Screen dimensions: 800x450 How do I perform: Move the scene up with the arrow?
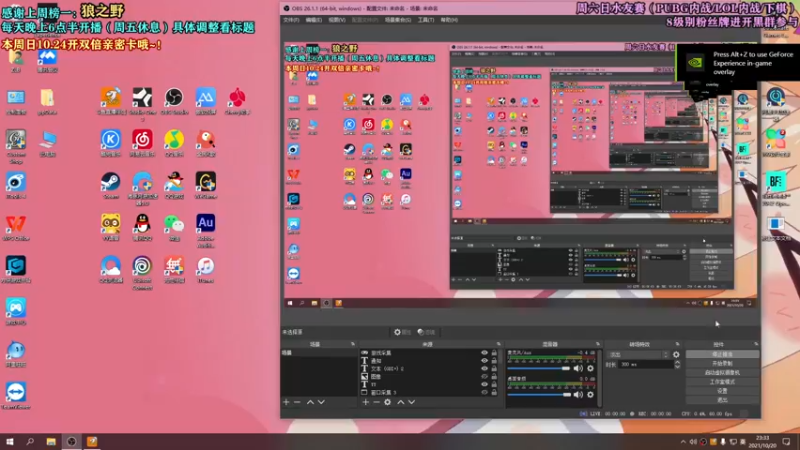(310, 402)
